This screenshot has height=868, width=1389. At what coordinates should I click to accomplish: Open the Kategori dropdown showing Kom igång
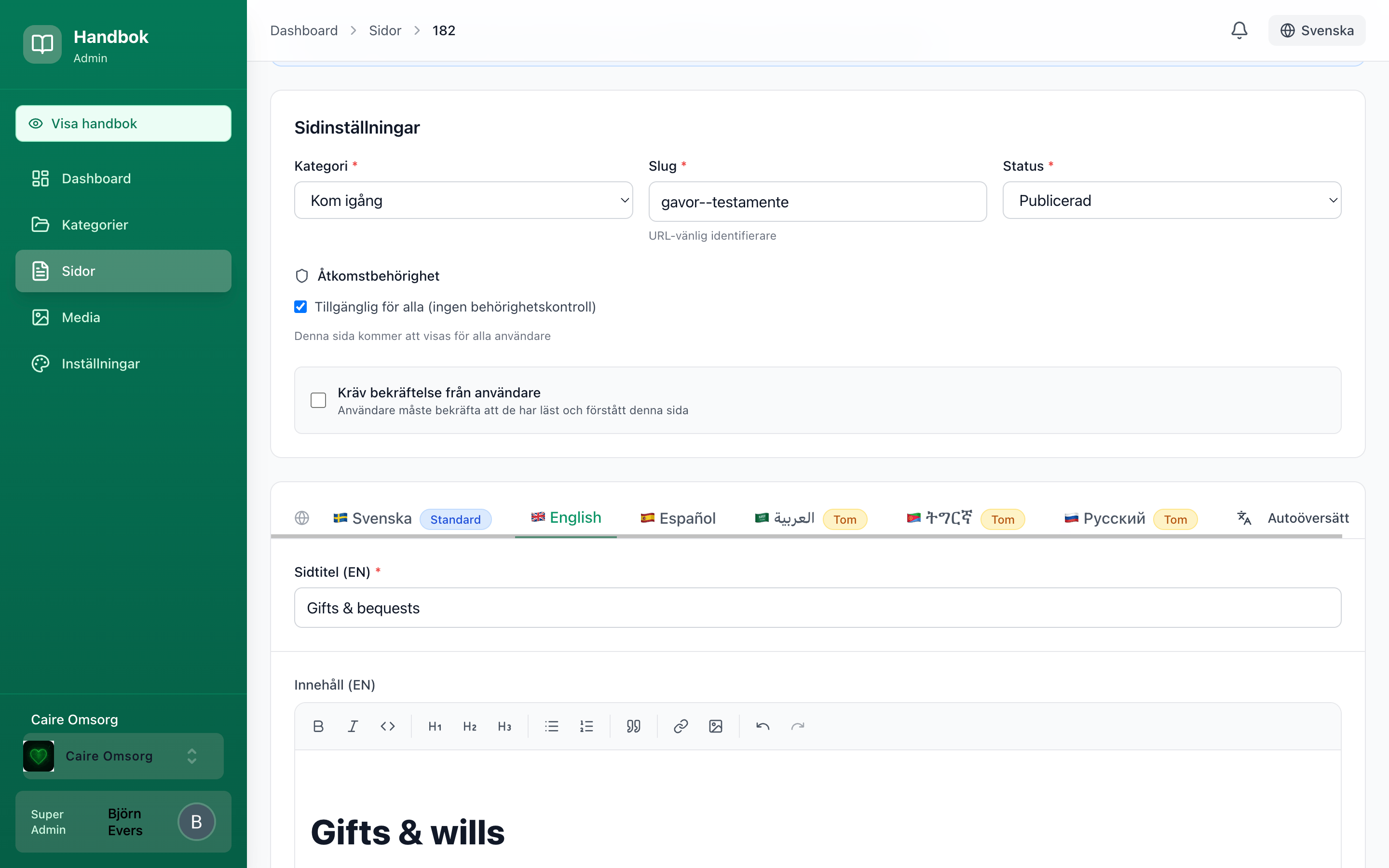(x=463, y=200)
